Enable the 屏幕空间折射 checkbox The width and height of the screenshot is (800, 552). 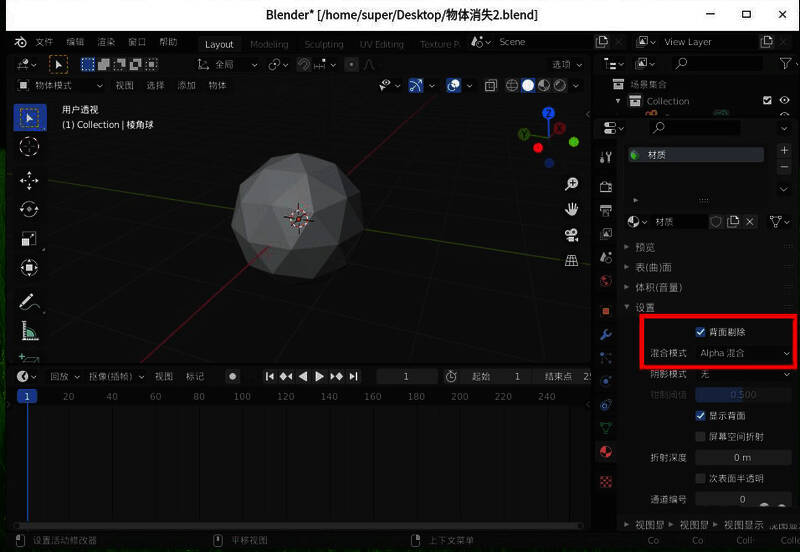(x=701, y=437)
